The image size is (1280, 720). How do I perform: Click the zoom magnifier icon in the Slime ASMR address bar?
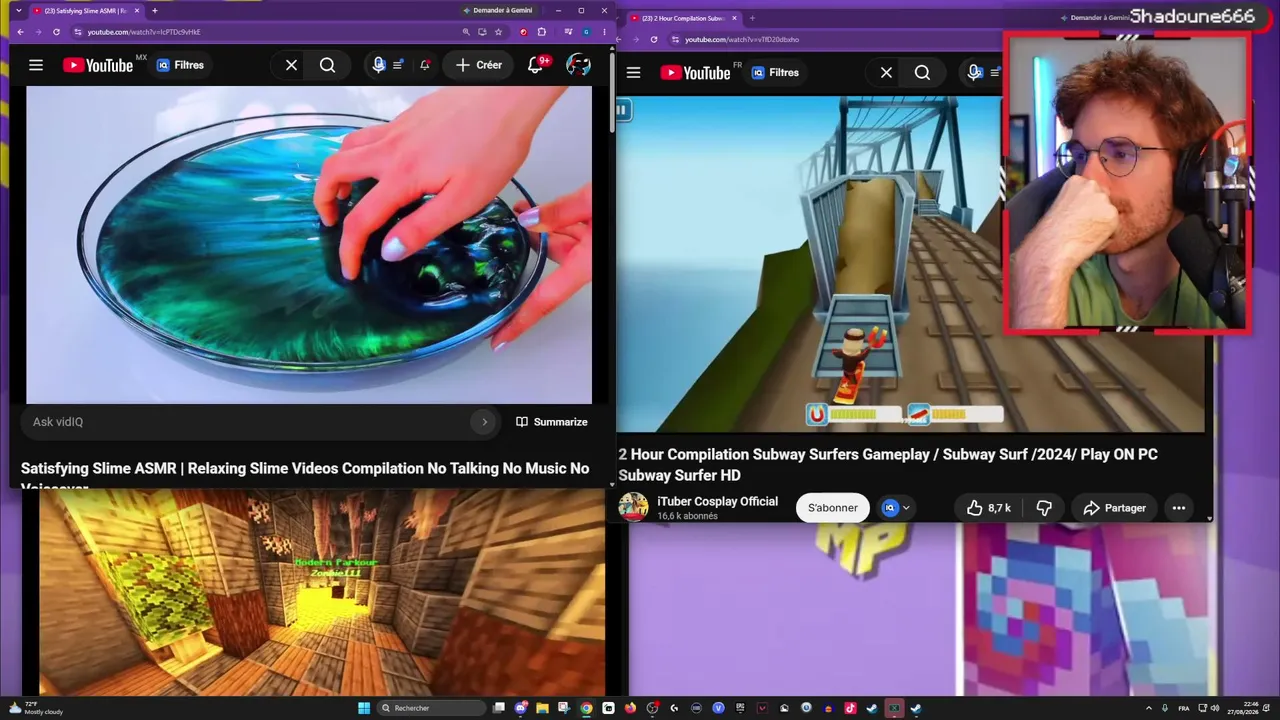coord(466,32)
